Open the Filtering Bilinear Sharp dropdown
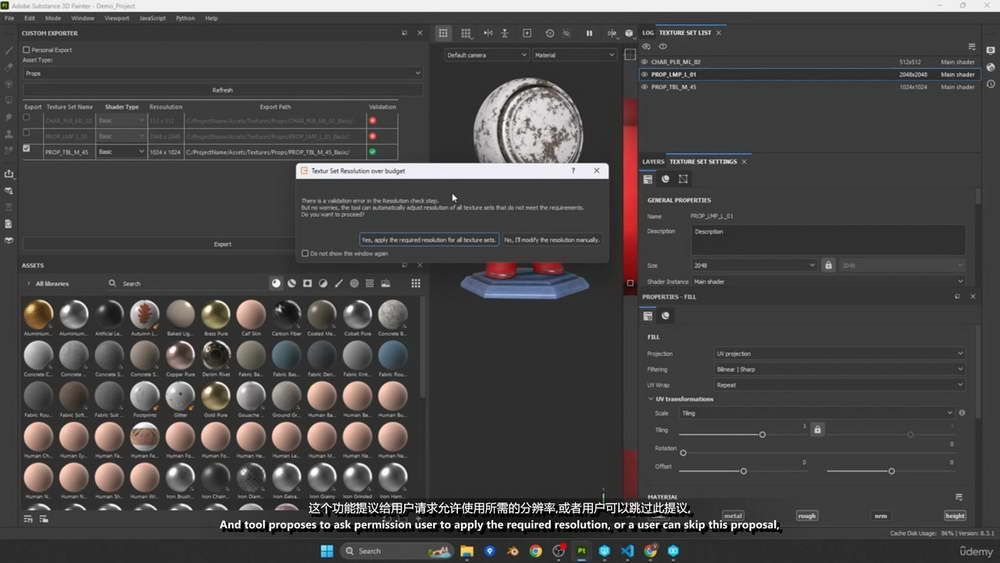Image resolution: width=1000 pixels, height=563 pixels. coord(839,369)
